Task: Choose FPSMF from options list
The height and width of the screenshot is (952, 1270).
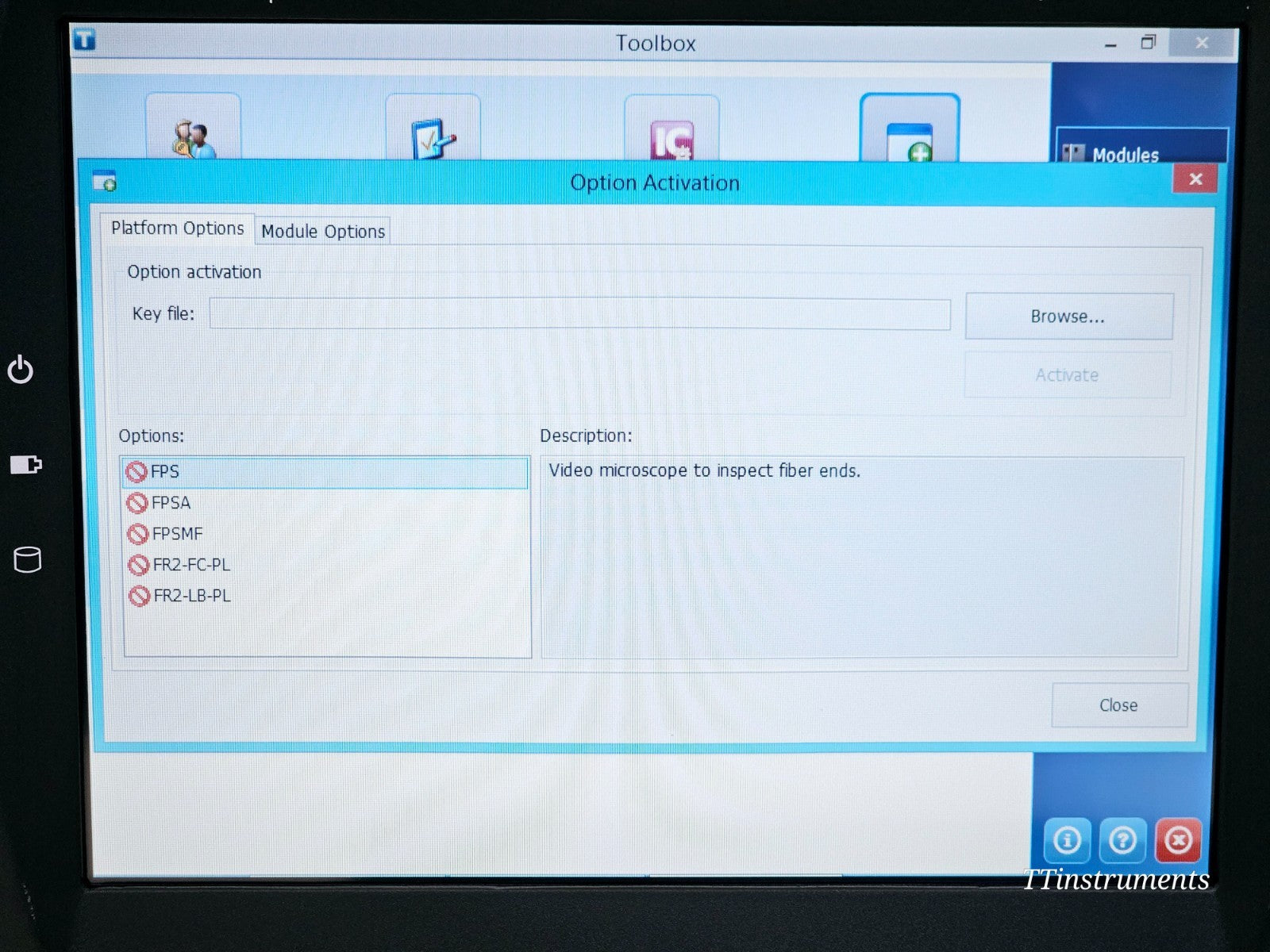Action: (177, 534)
